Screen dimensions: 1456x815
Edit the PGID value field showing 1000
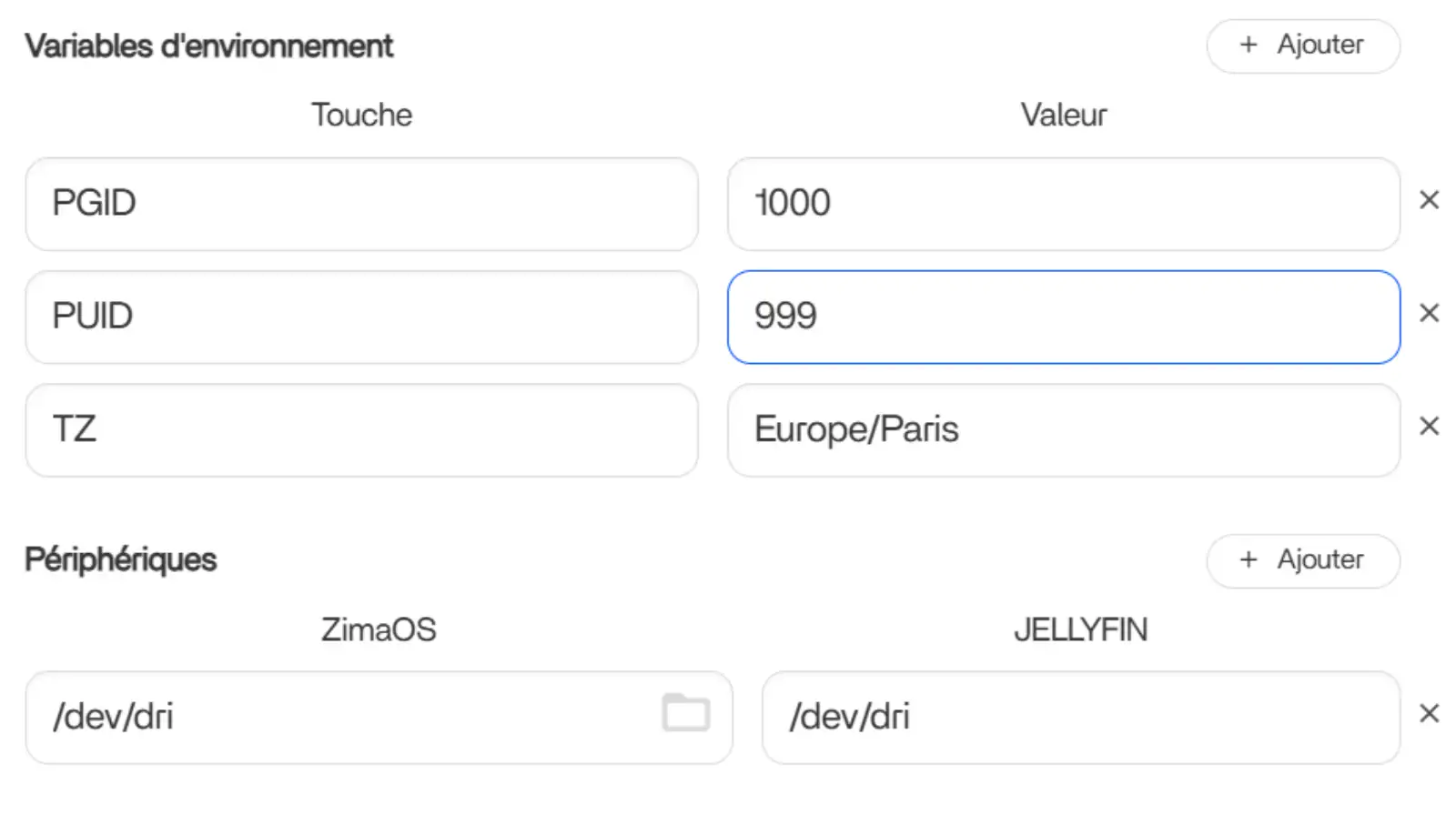pos(1063,204)
